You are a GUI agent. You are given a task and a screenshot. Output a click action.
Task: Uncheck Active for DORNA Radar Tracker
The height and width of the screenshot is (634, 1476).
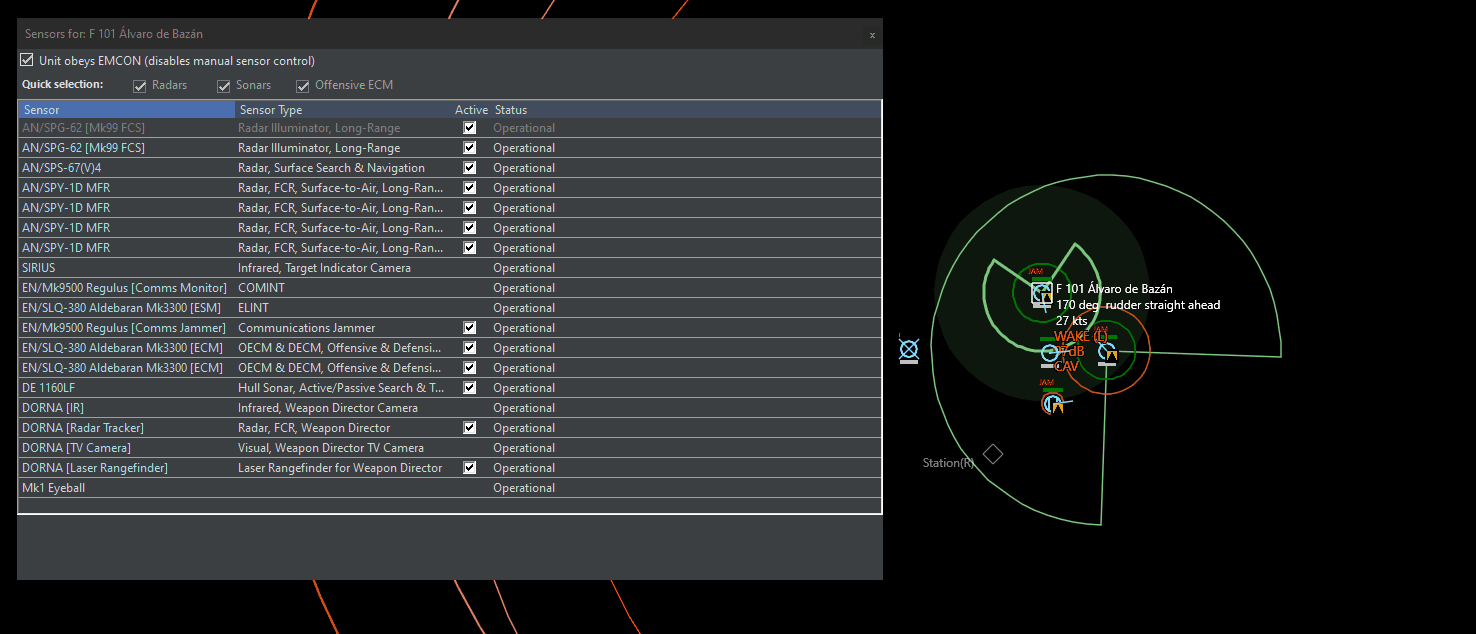tap(469, 428)
